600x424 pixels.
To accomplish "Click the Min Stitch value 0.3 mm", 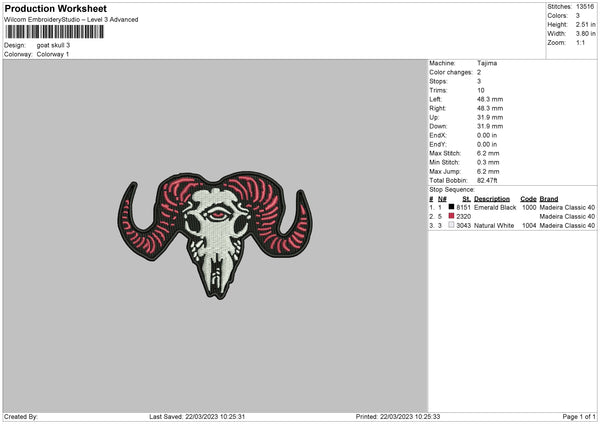I will click(488, 162).
